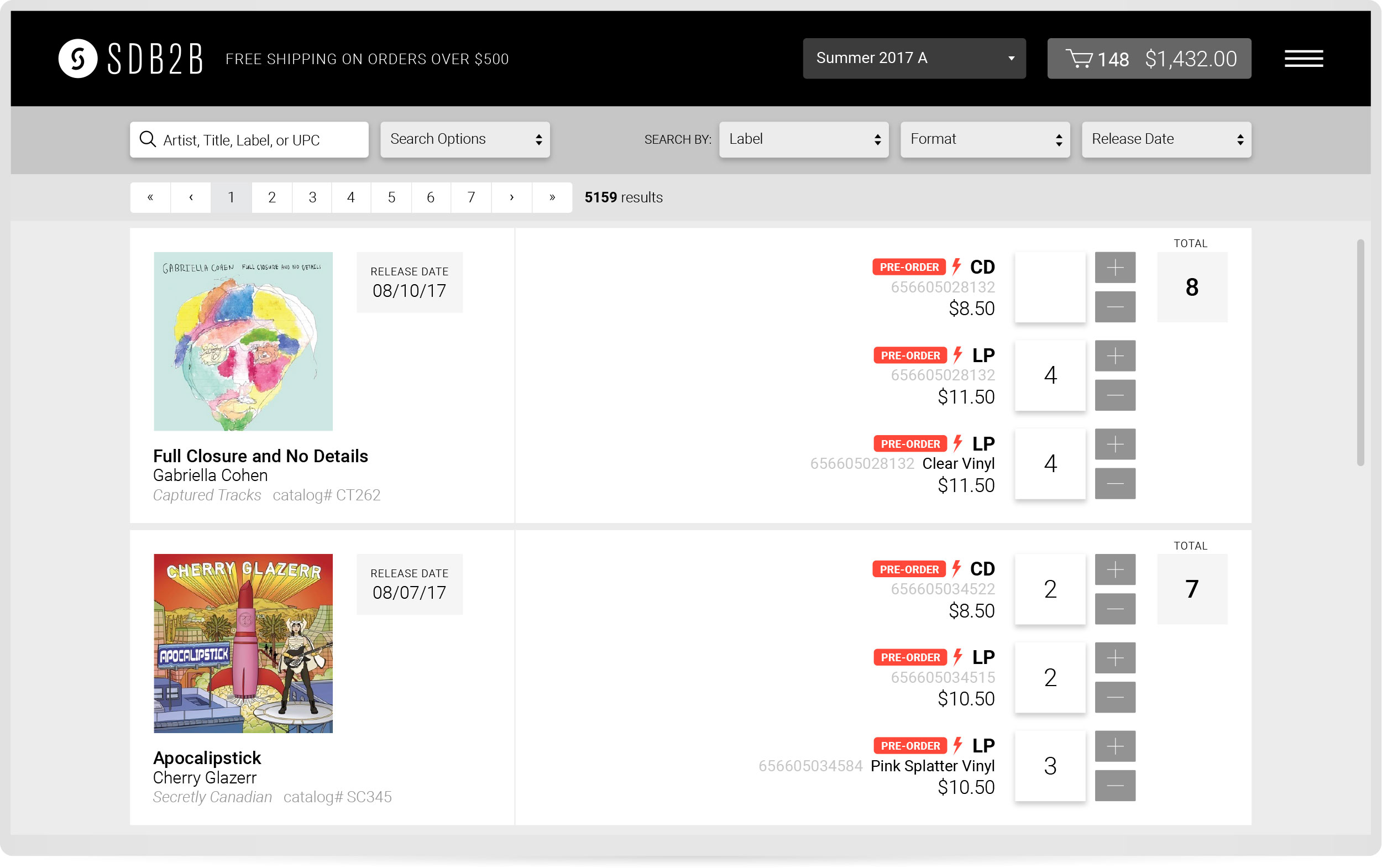Image resolution: width=1382 pixels, height=868 pixels.
Task: Go to previous results page
Action: (x=191, y=197)
